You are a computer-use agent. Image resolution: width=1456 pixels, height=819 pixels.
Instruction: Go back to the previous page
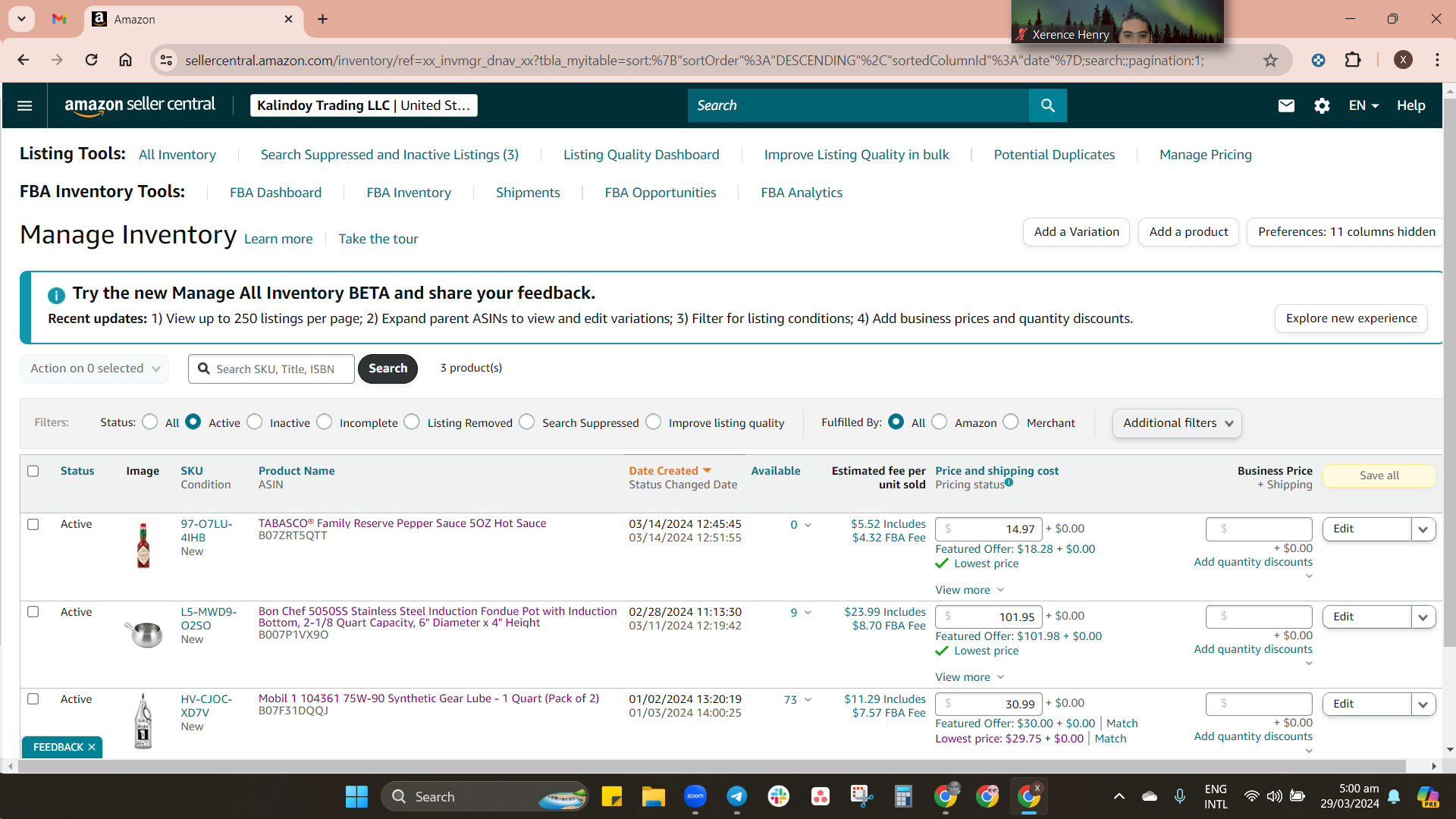click(x=24, y=60)
